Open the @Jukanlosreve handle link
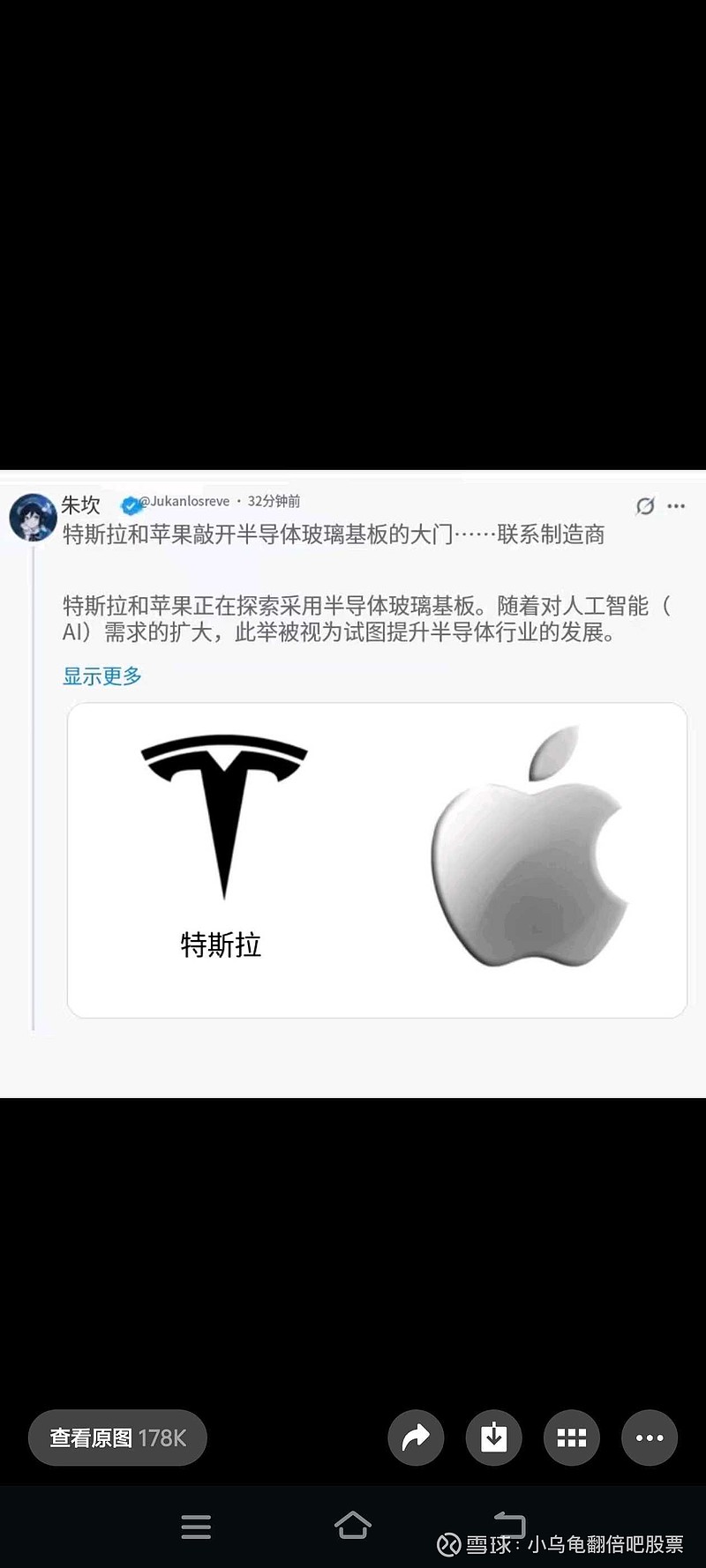Viewport: 706px width, 1568px height. tap(187, 501)
